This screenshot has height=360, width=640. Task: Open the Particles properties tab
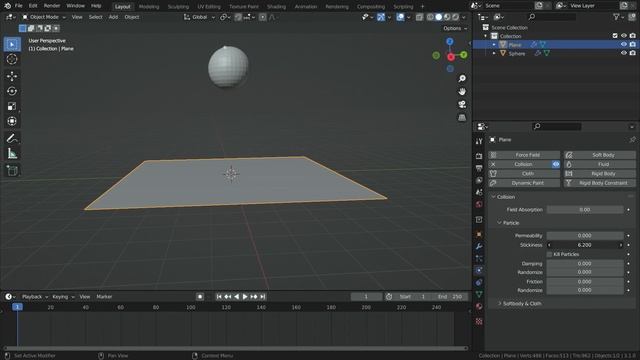[x=479, y=258]
